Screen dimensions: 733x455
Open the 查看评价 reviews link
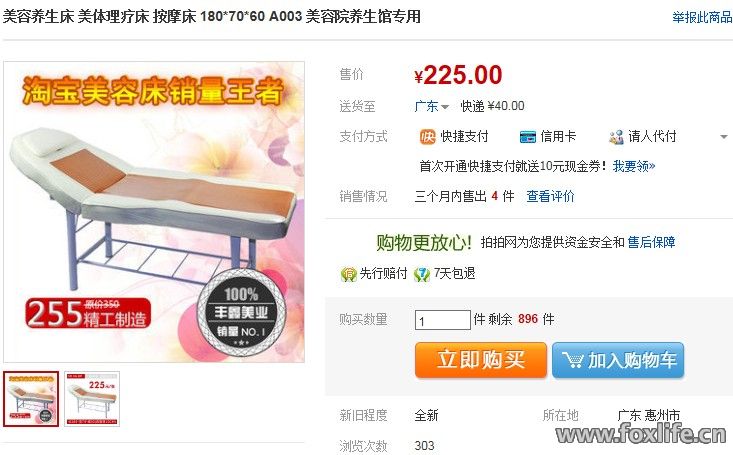point(550,196)
